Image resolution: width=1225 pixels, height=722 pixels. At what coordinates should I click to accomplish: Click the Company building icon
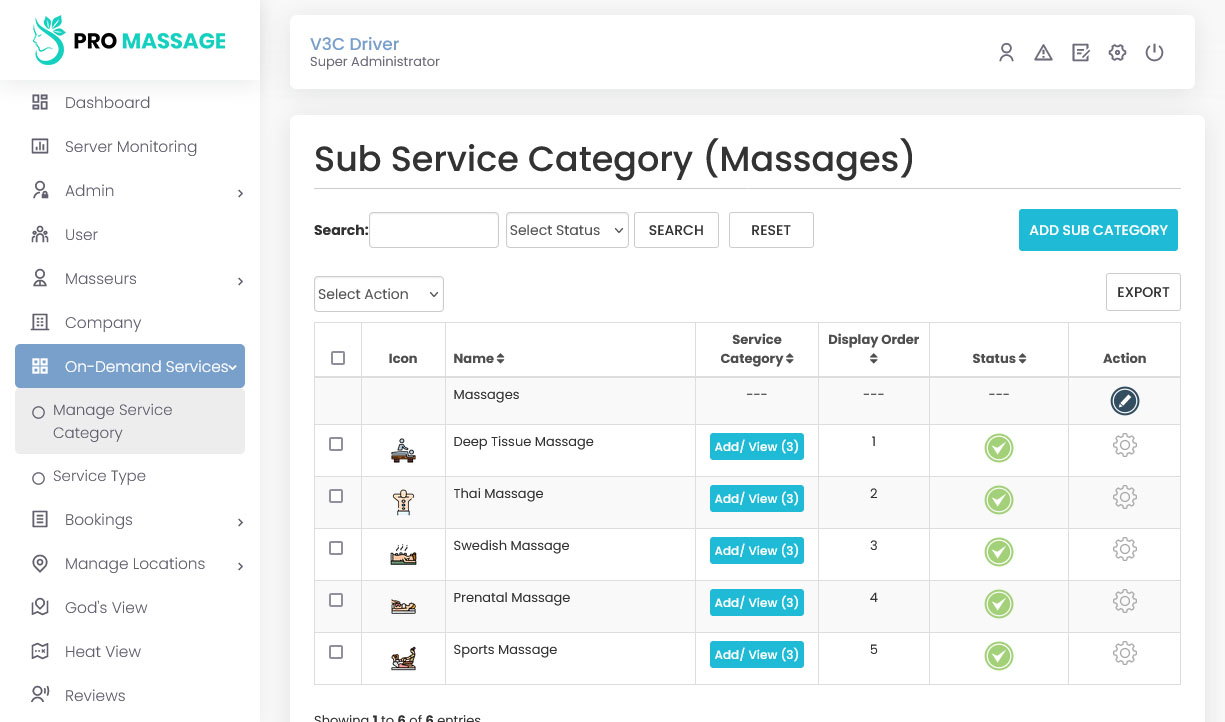coord(40,322)
